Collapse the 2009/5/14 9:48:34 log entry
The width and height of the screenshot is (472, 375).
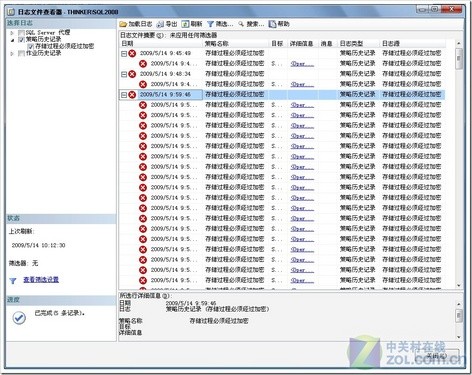coord(124,74)
